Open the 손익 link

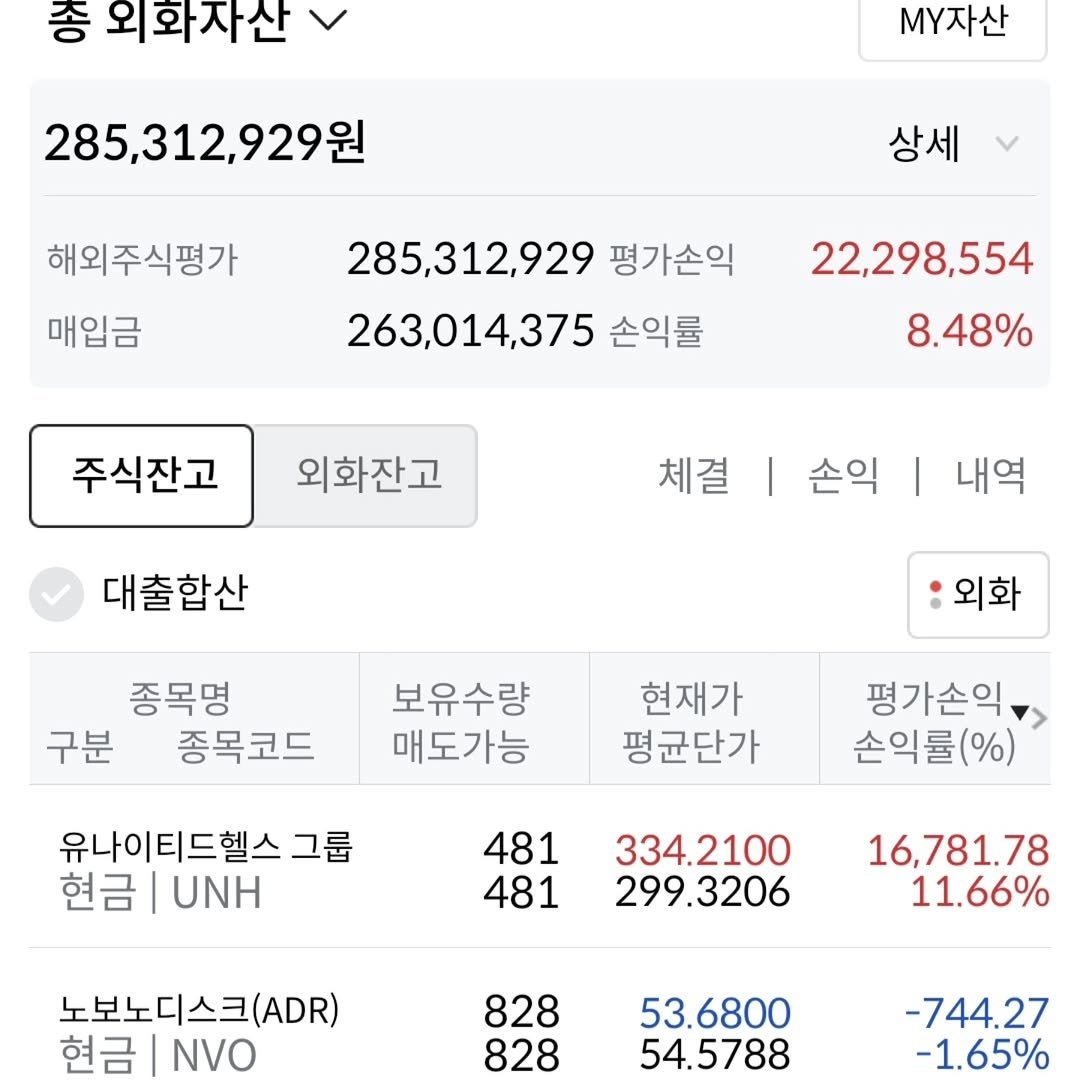click(843, 476)
